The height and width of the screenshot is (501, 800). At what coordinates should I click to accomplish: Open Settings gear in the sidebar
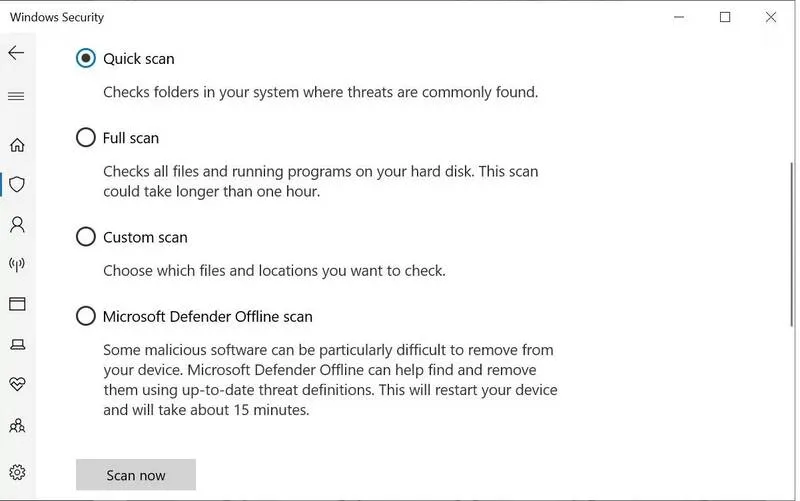click(x=16, y=472)
